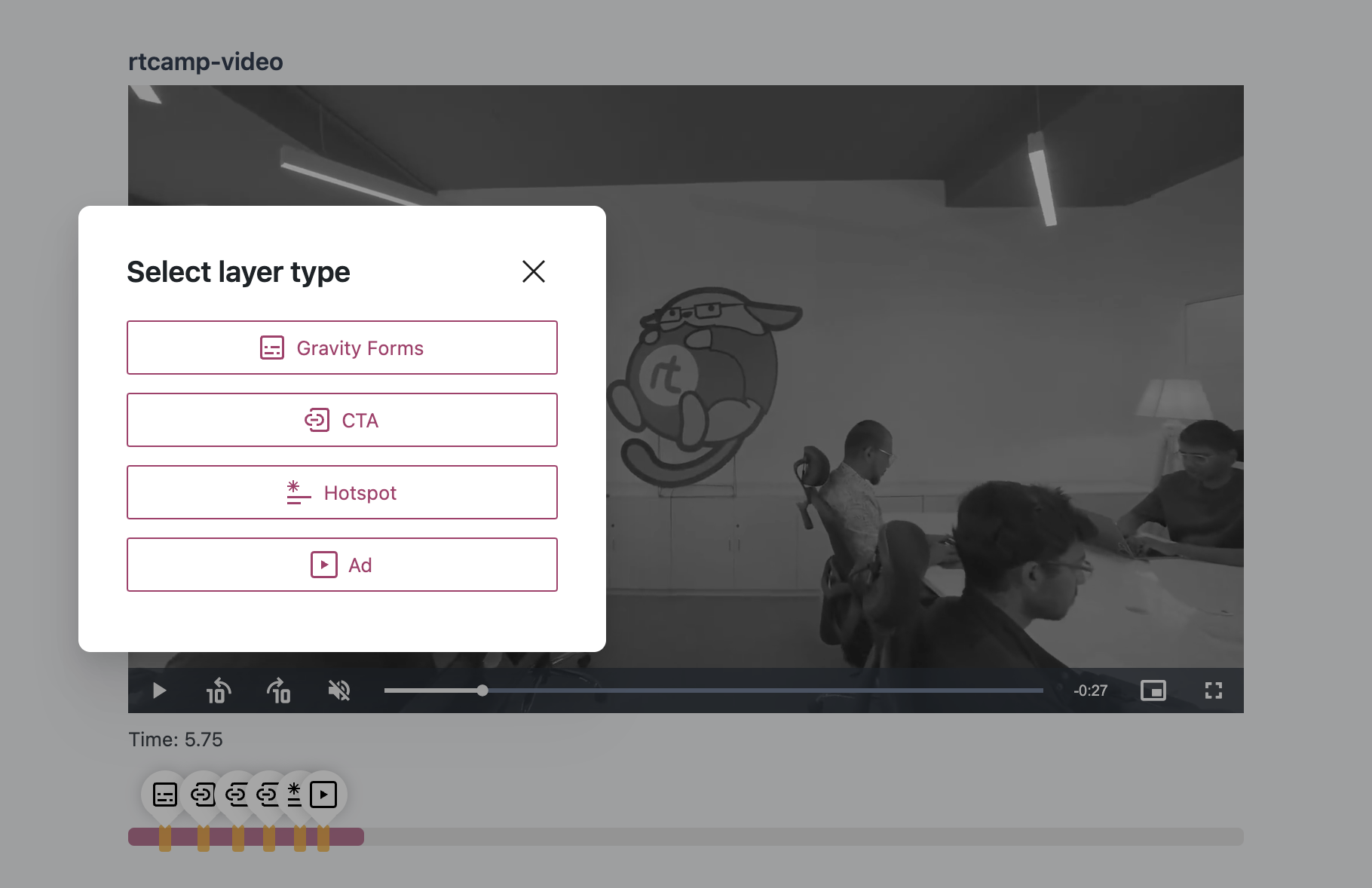This screenshot has width=1372, height=888.
Task: Click the Ad play icon in the dialog
Action: [323, 565]
